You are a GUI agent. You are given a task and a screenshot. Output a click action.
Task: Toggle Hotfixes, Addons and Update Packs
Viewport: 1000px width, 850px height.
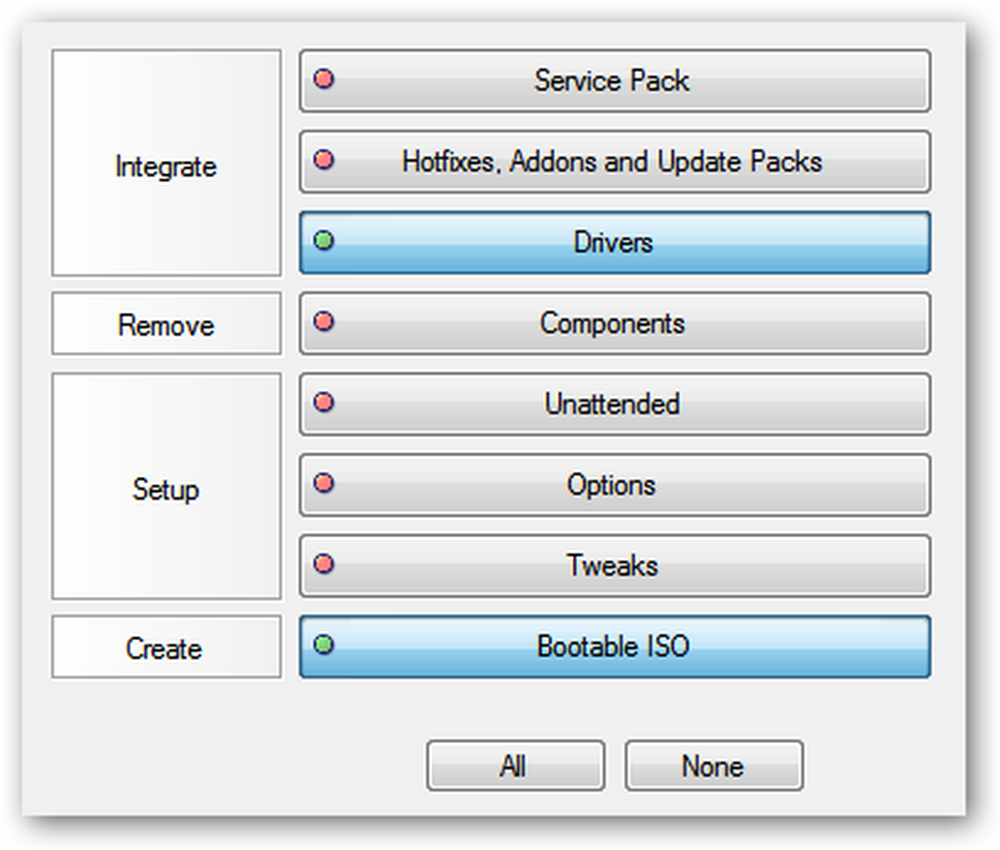615,161
